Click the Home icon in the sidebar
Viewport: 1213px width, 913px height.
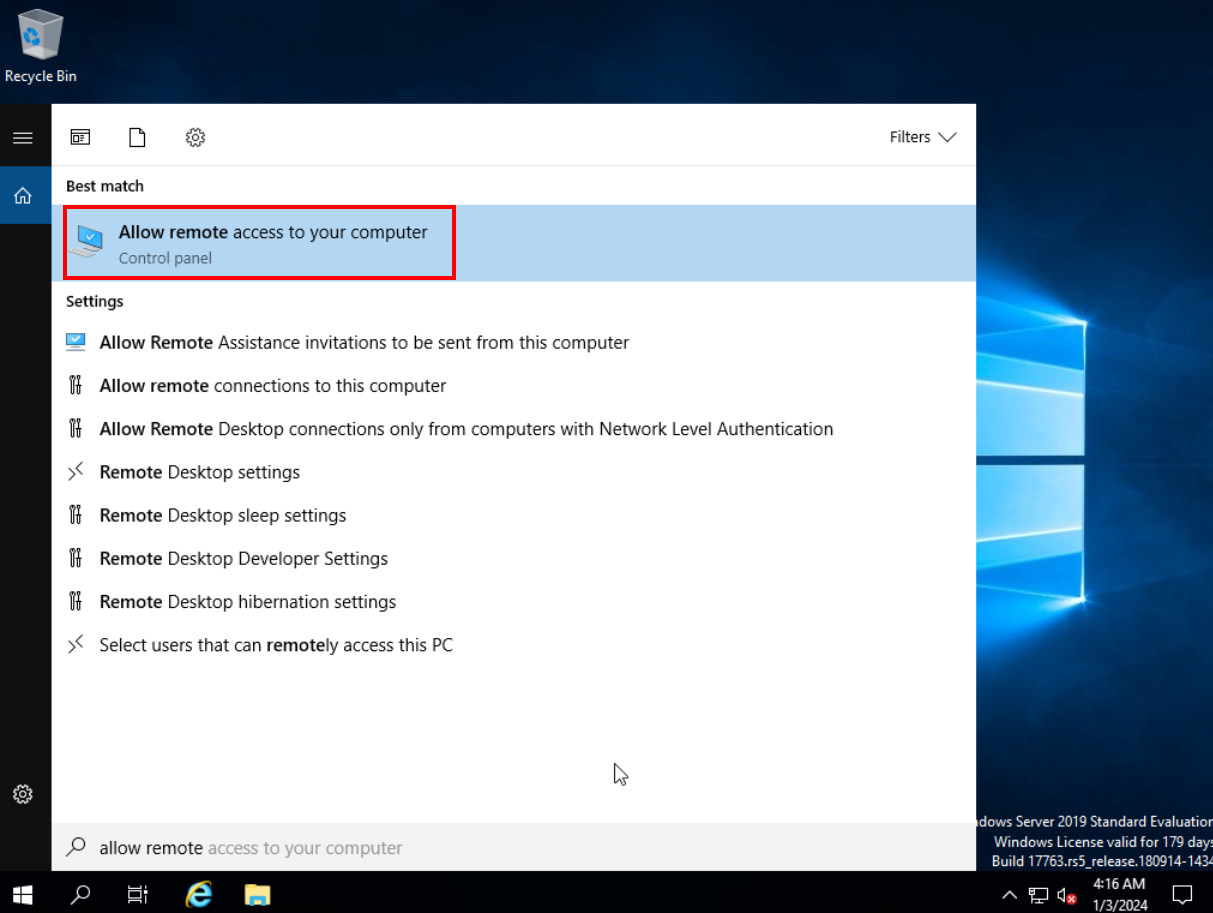(22, 196)
